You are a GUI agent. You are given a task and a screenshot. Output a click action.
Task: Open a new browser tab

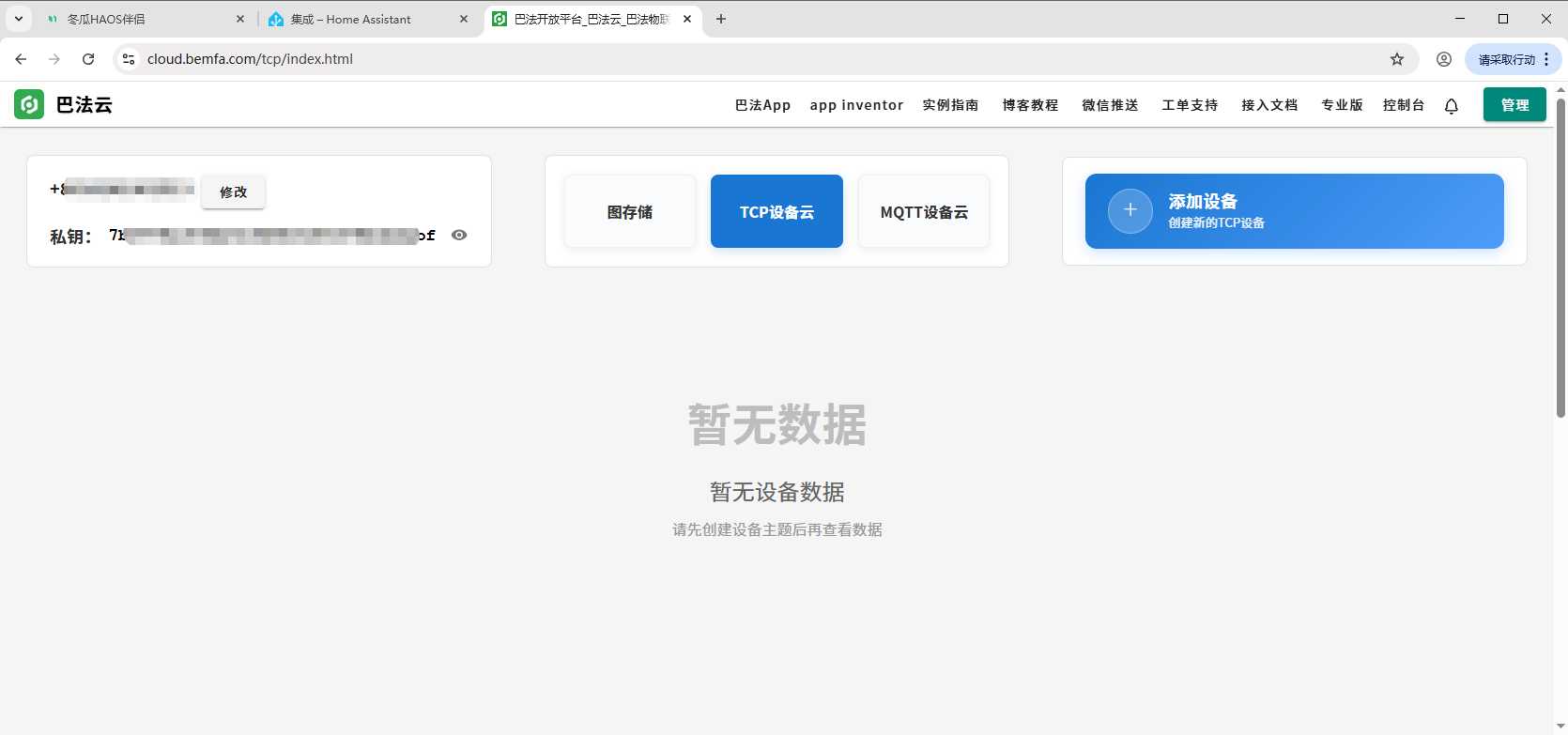pos(721,19)
